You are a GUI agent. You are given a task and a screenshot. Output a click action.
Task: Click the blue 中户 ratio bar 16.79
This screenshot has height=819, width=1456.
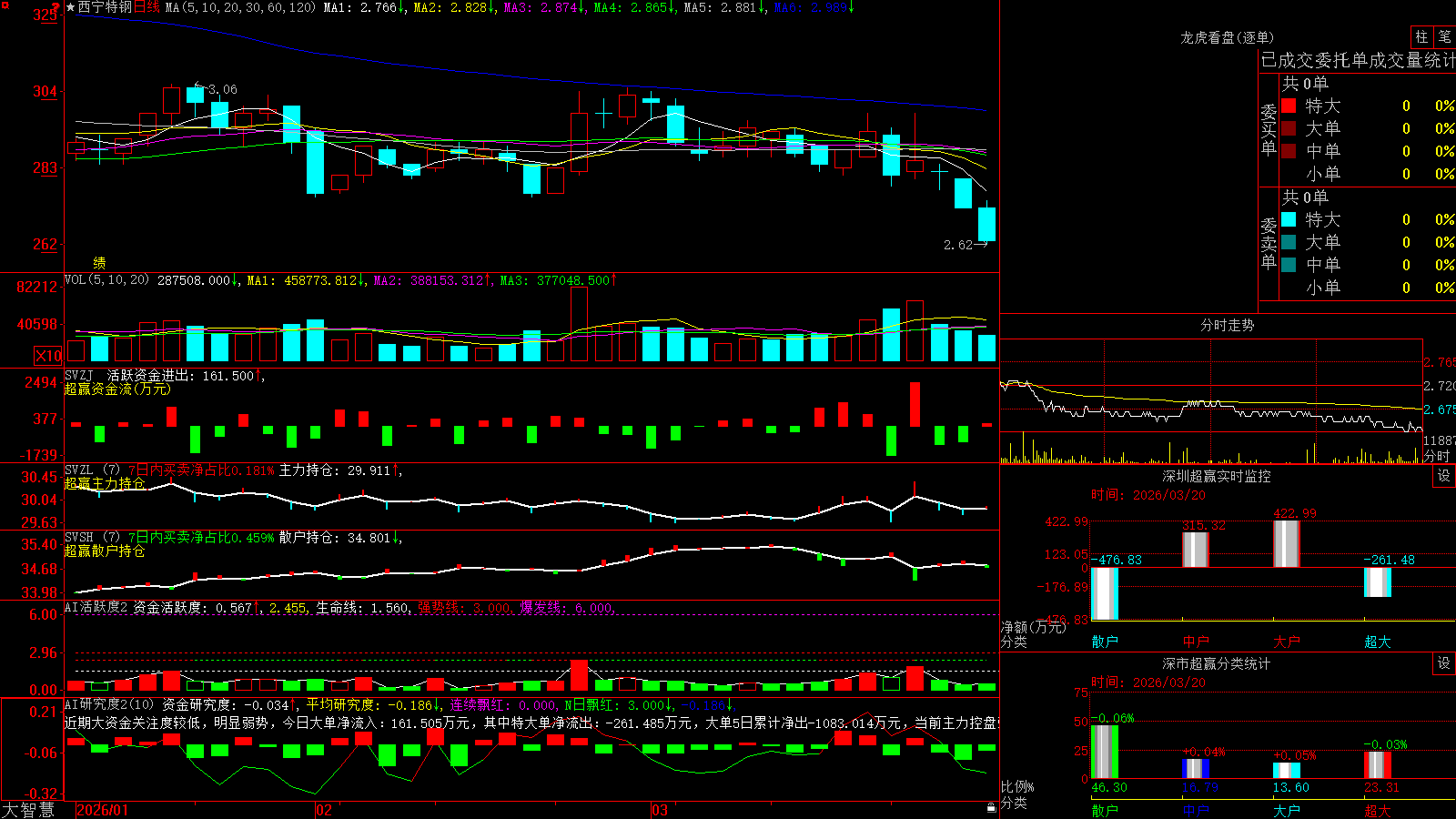[x=1196, y=769]
